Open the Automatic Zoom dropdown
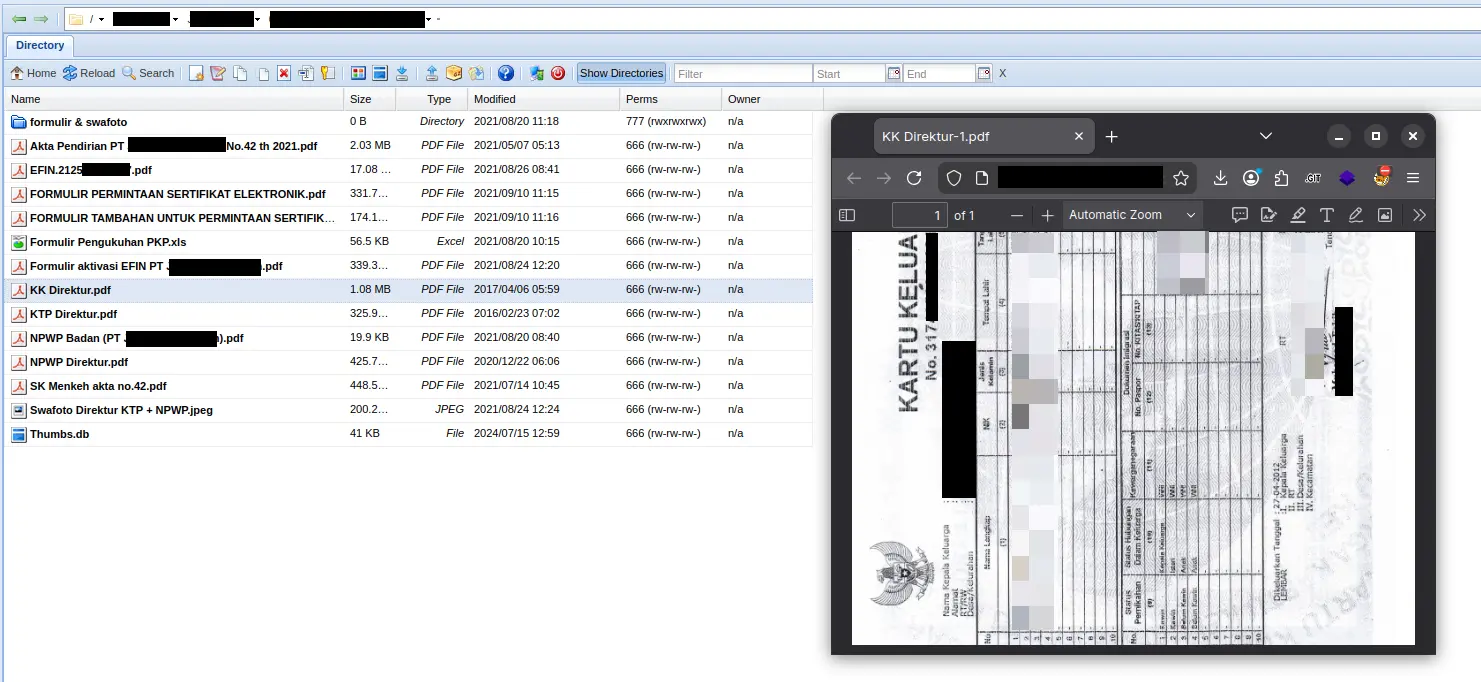The image size is (1481, 682). 1132,215
